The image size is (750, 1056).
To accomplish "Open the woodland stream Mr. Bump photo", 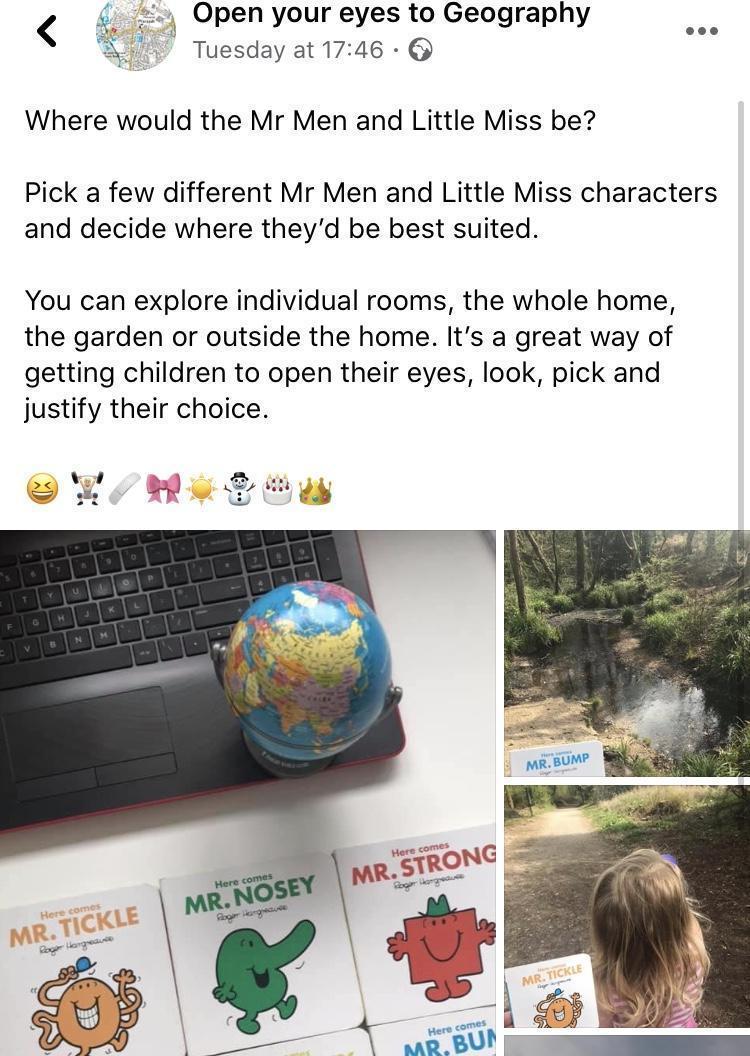I will [x=627, y=653].
